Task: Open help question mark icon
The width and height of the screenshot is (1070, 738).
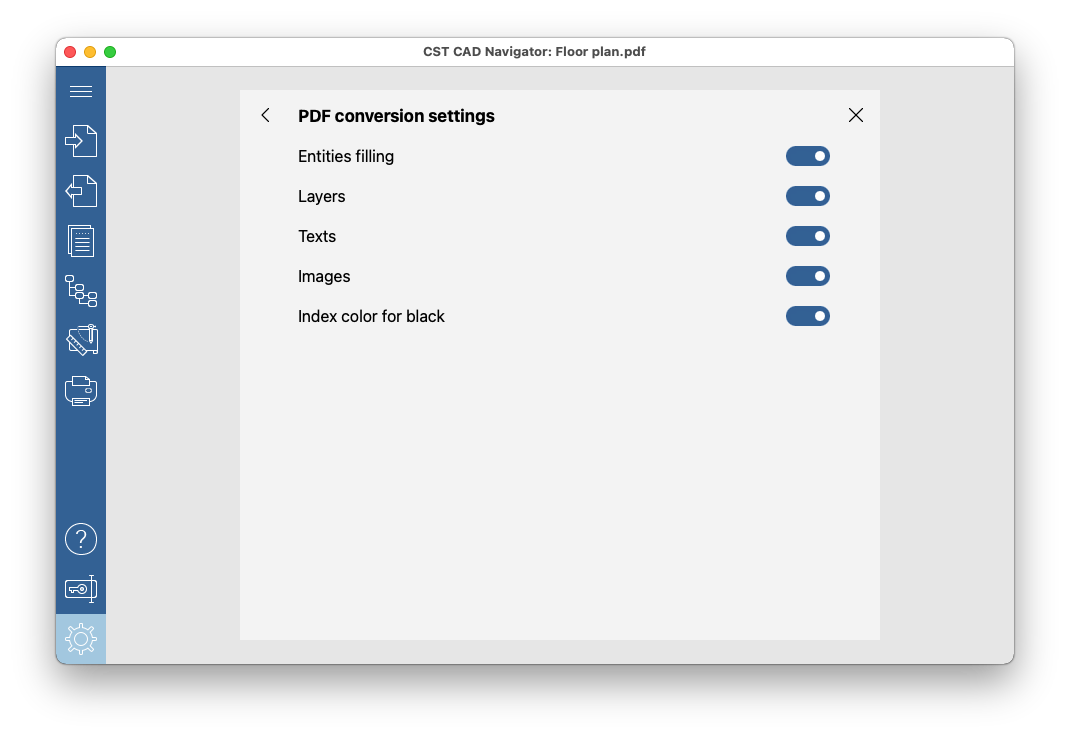Action: [x=81, y=539]
